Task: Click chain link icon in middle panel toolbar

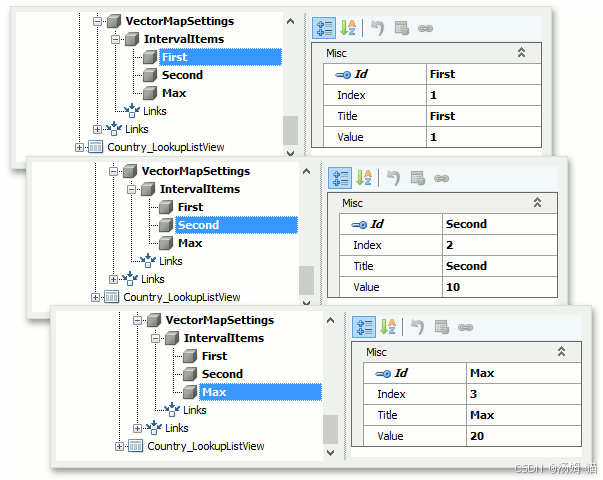Action: click(441, 178)
